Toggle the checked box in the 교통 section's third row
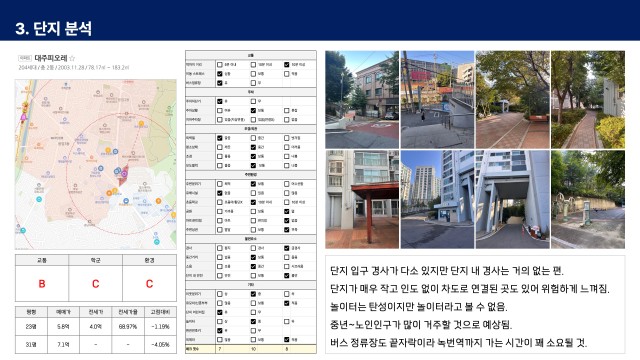 220,83
